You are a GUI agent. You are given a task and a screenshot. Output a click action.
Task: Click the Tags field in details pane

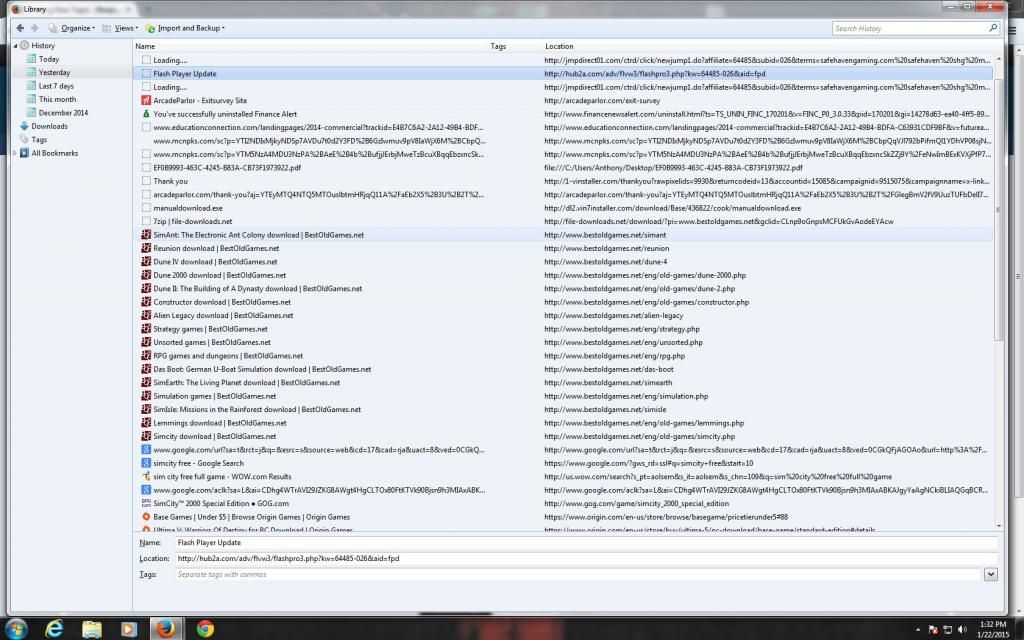point(577,575)
